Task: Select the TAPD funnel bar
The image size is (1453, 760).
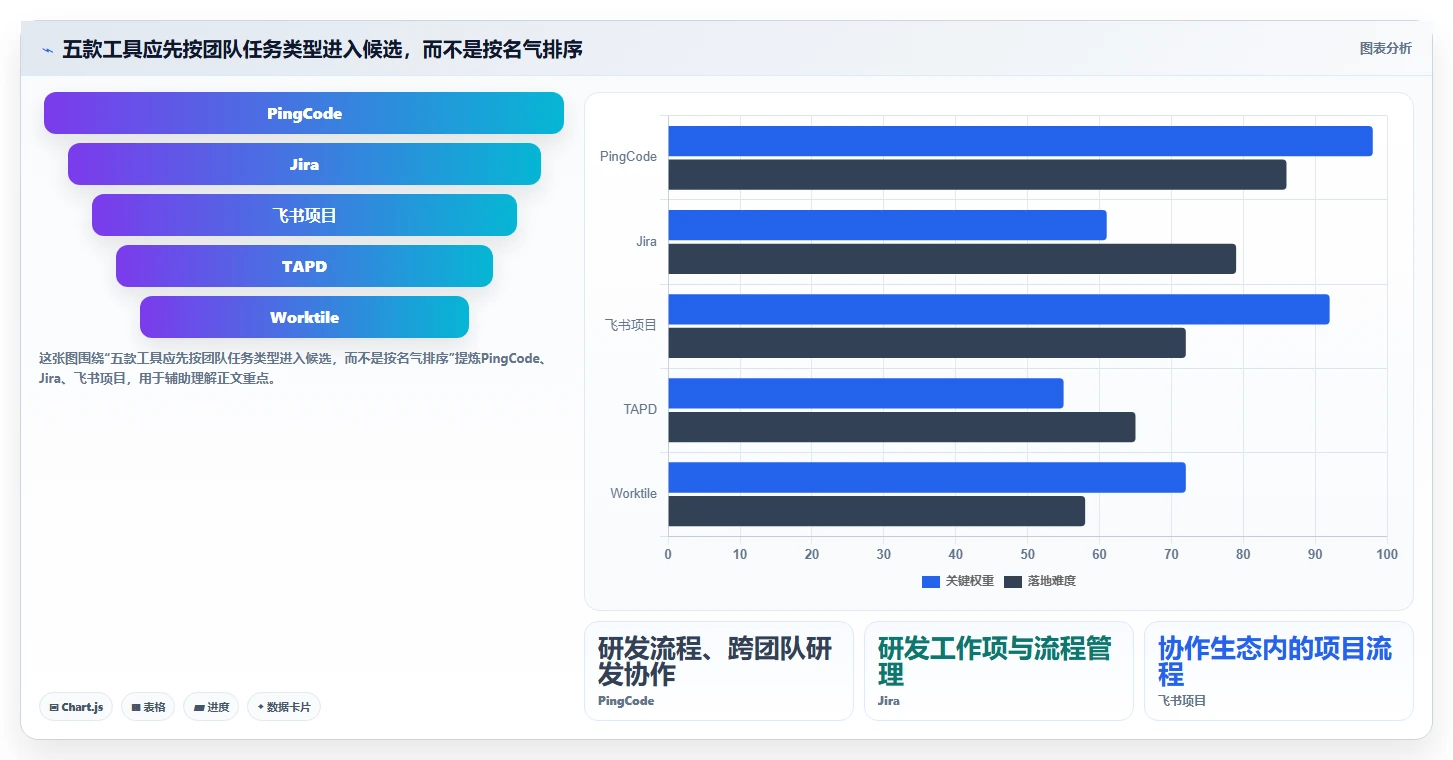Action: (x=304, y=266)
